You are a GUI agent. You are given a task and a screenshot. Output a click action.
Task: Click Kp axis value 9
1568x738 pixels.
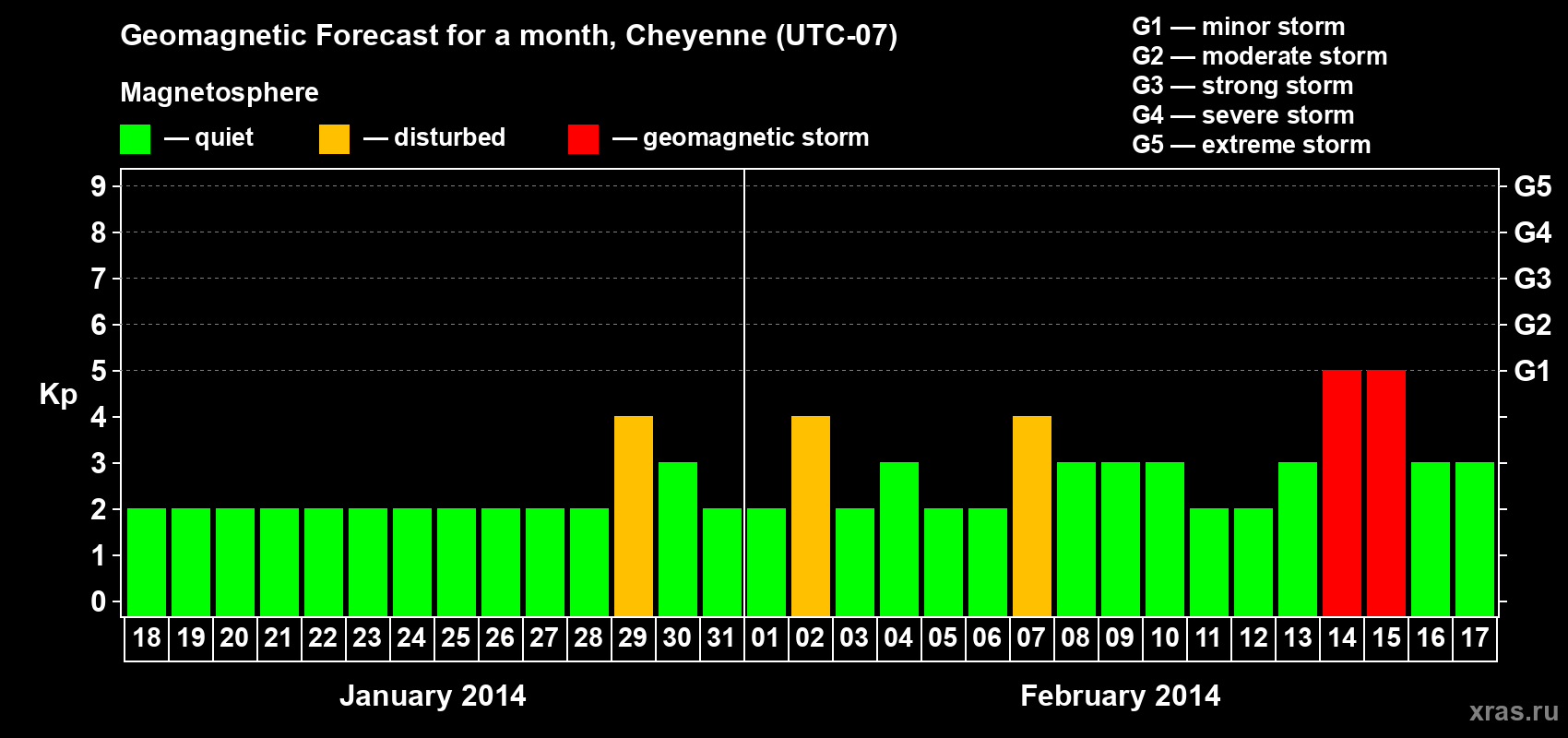coord(99,186)
